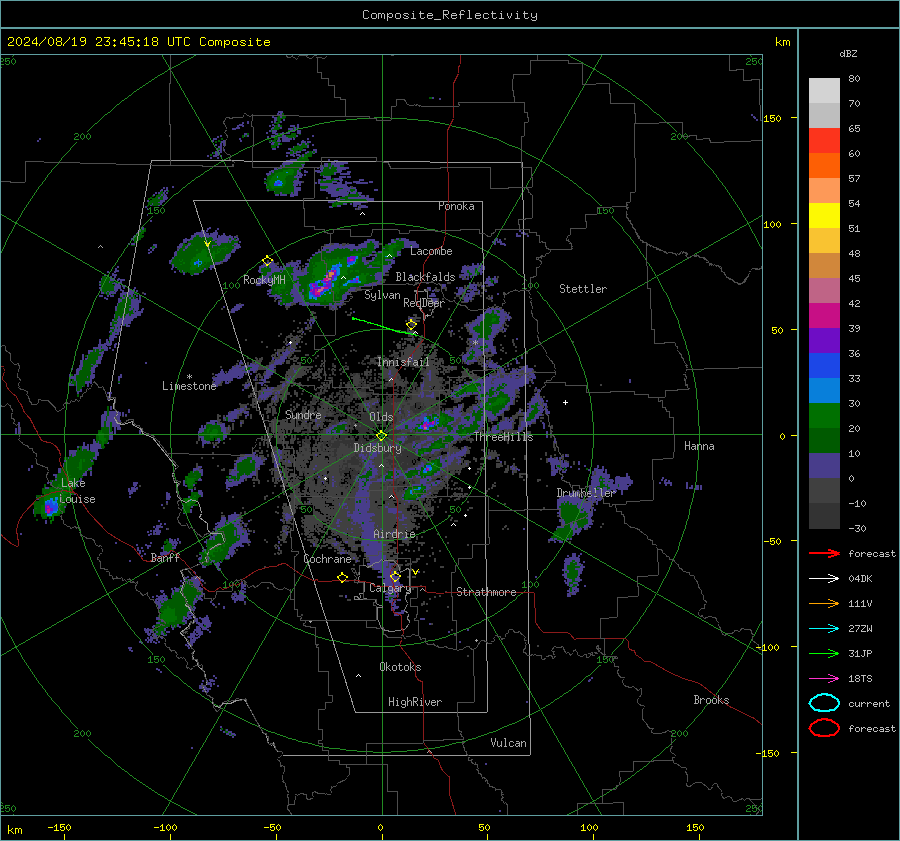Click the Olds city label
Screen dimensions: 900x841
[x=381, y=417]
